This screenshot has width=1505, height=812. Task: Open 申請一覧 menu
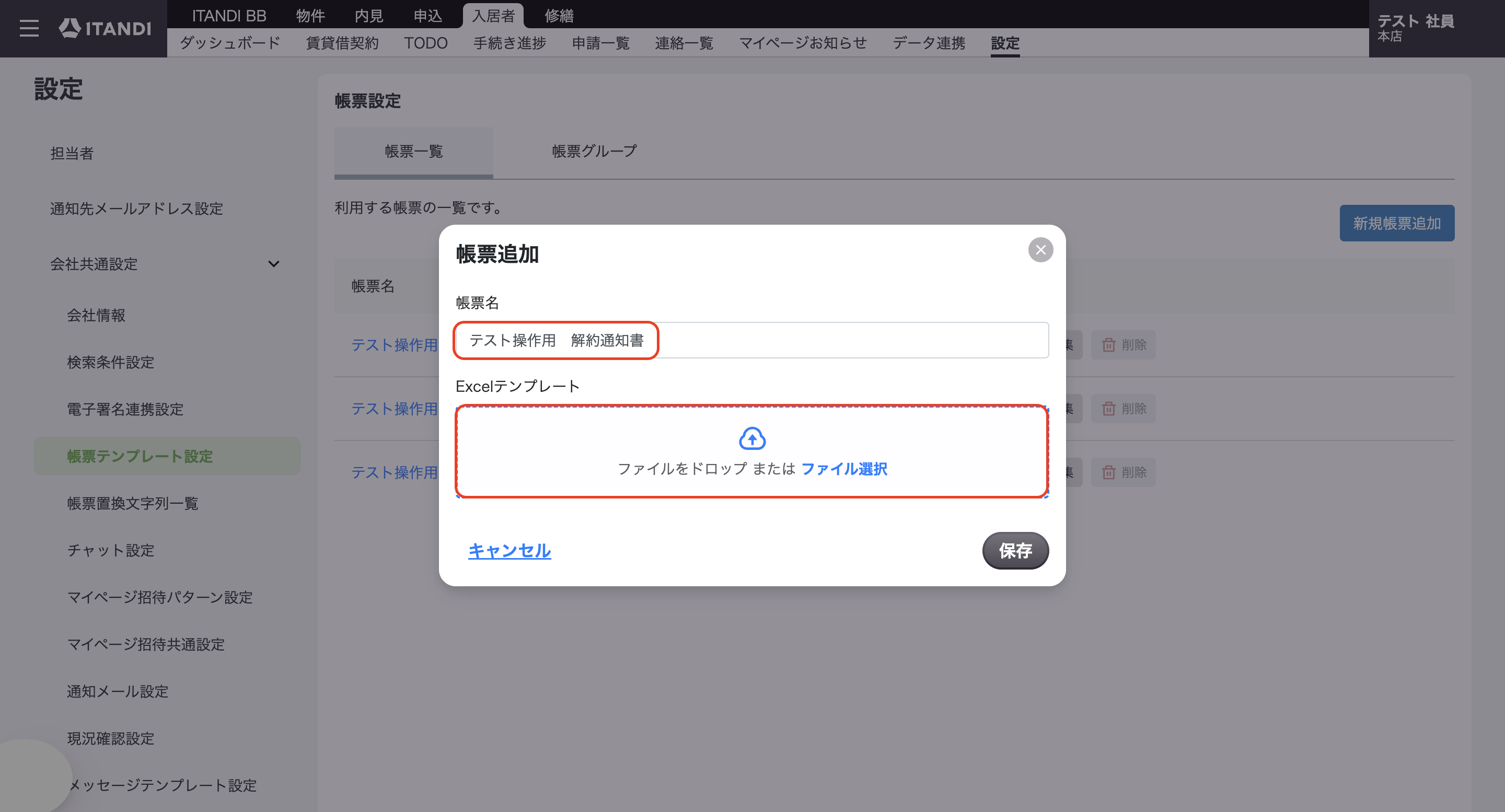[600, 43]
